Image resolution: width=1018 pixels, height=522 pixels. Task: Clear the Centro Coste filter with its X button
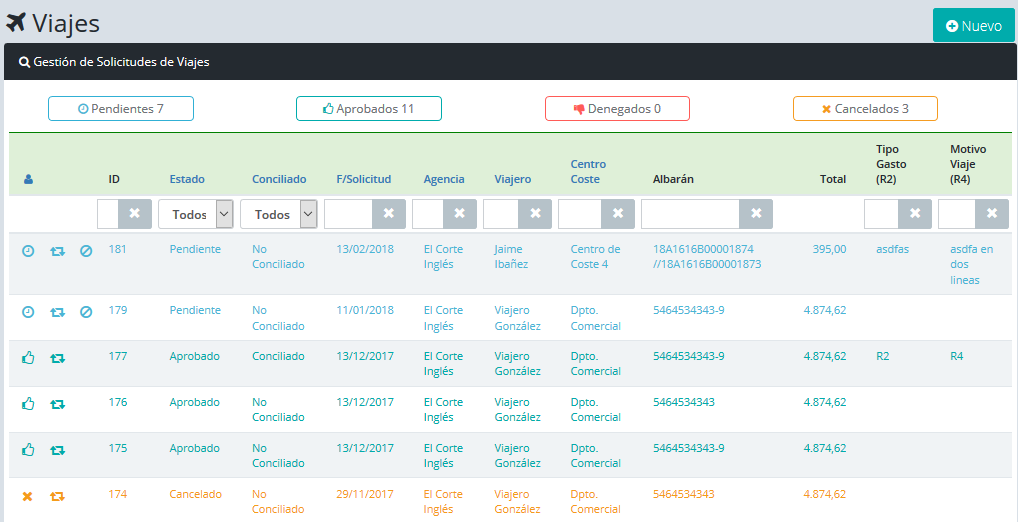(x=618, y=214)
